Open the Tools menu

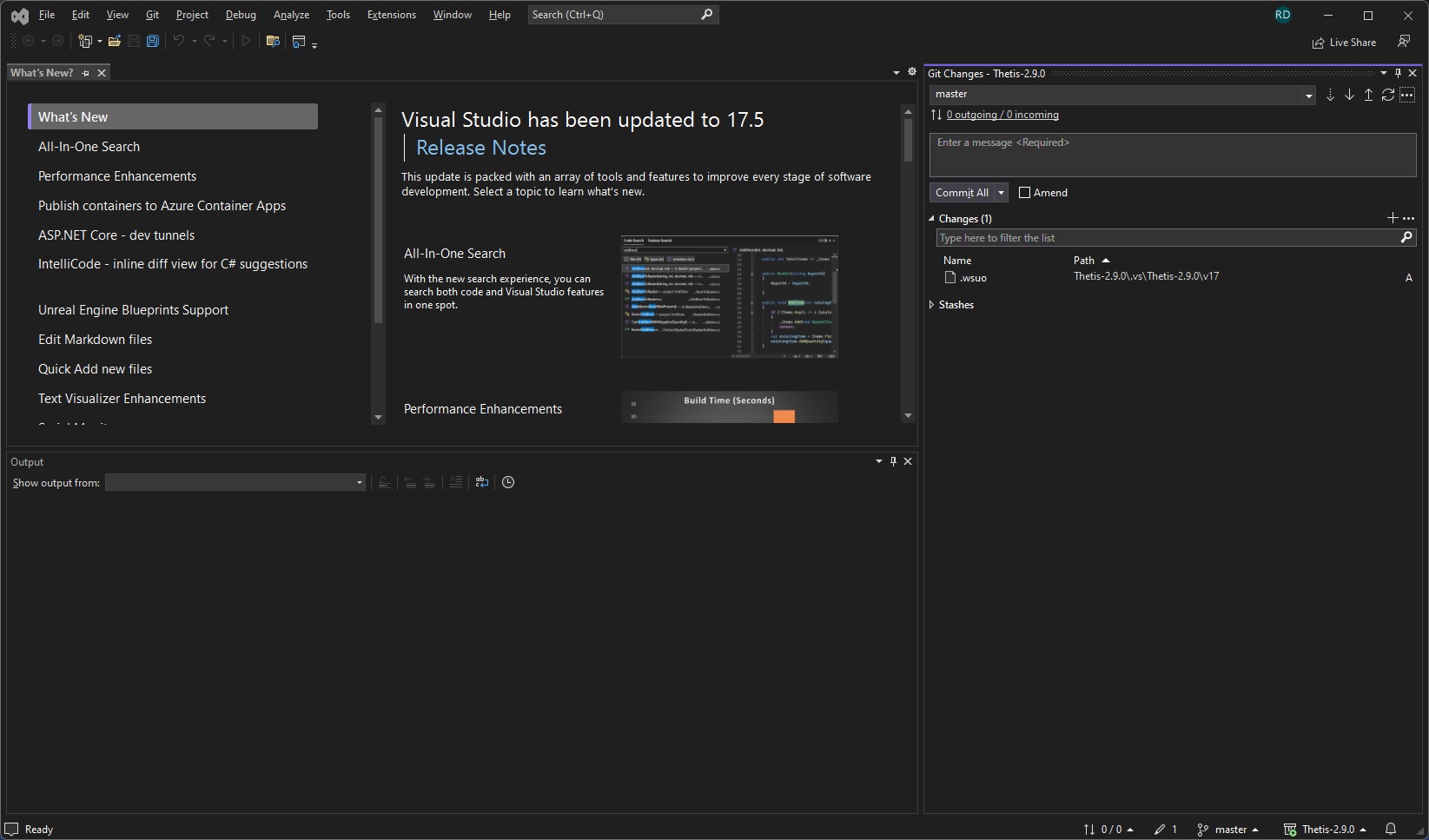[338, 15]
